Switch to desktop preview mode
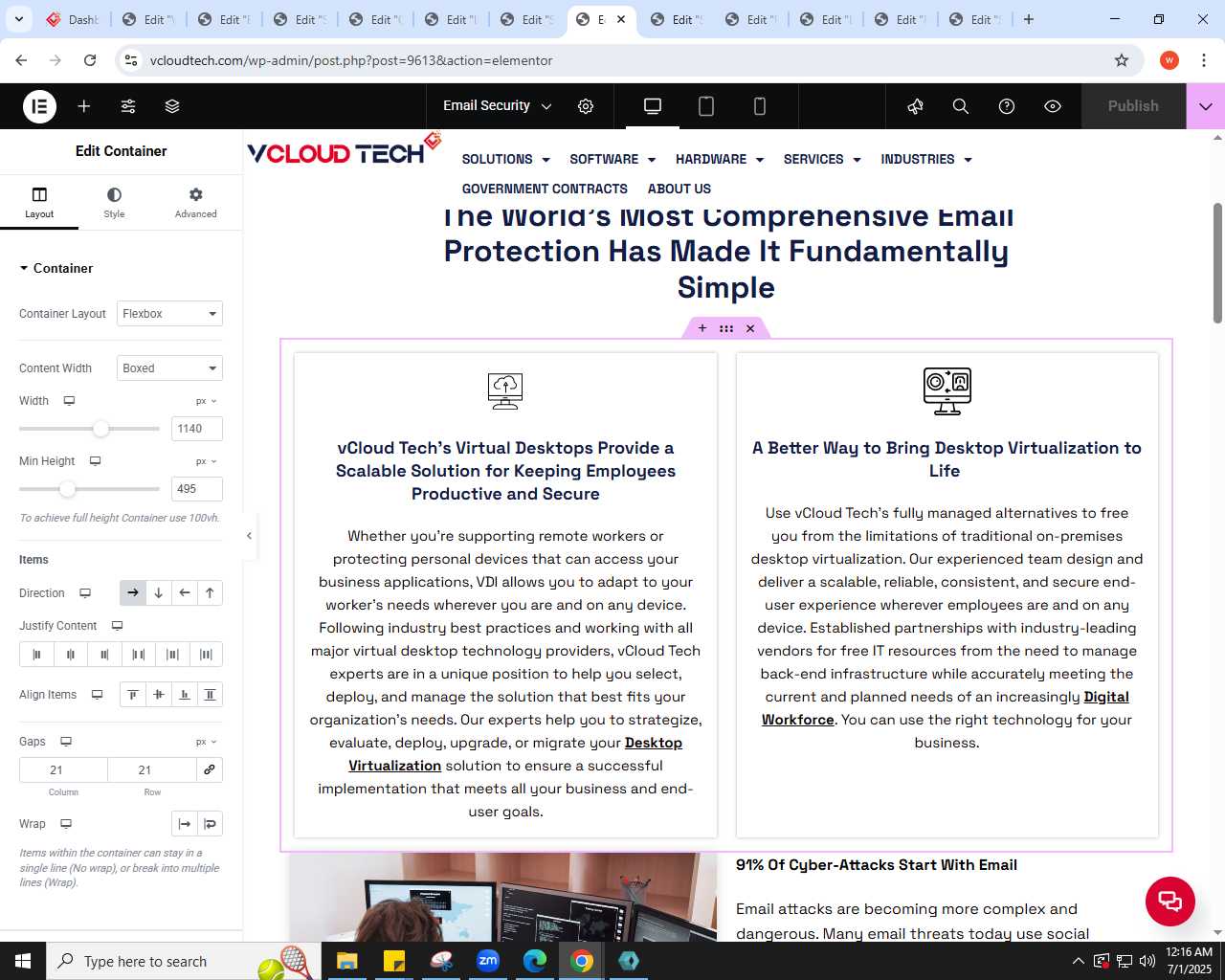Image resolution: width=1225 pixels, height=980 pixels. [653, 106]
